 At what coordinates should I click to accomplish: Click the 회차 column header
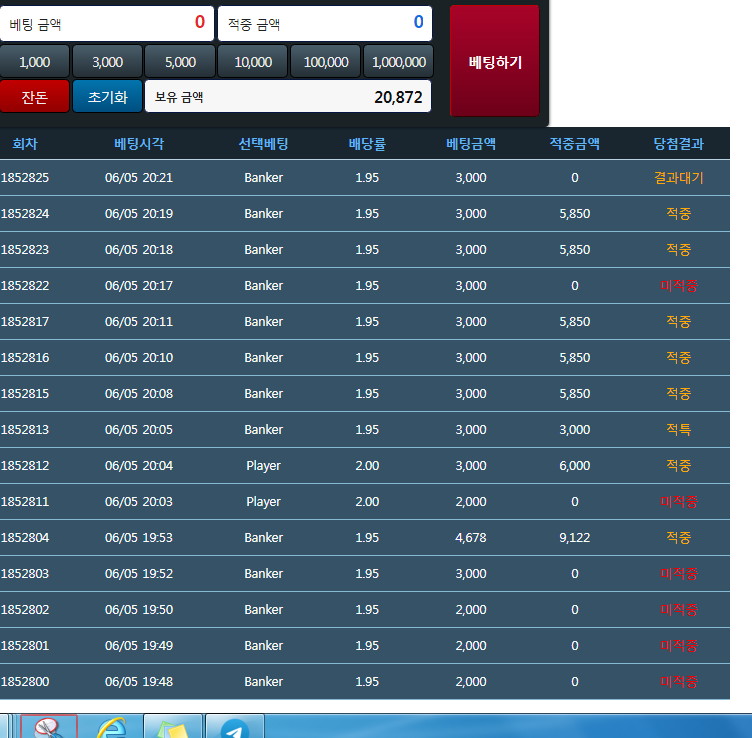coord(25,143)
